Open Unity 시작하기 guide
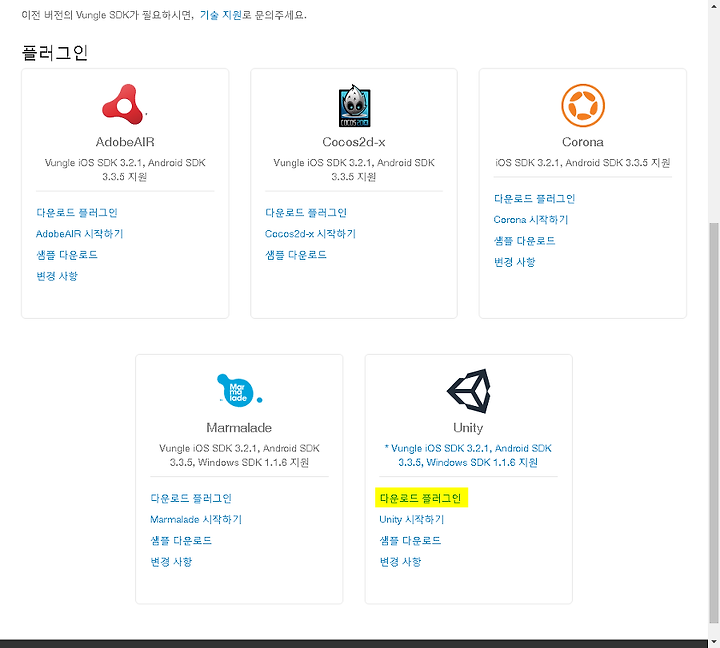Screen dimensions: 720x648 pos(412,519)
